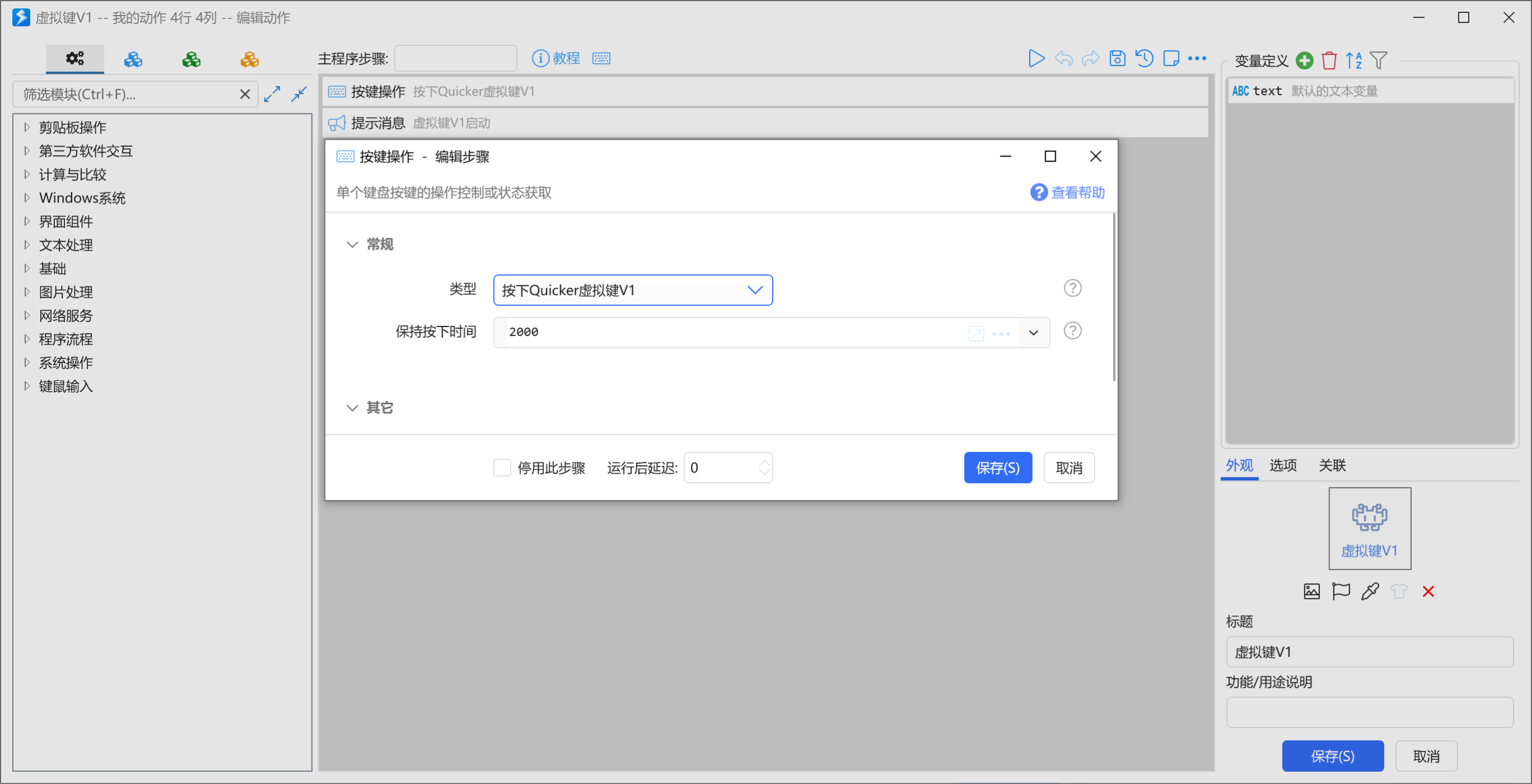The height and width of the screenshot is (784, 1532).
Task: Click the 运行后延迟 stepper arrows
Action: tap(765, 468)
